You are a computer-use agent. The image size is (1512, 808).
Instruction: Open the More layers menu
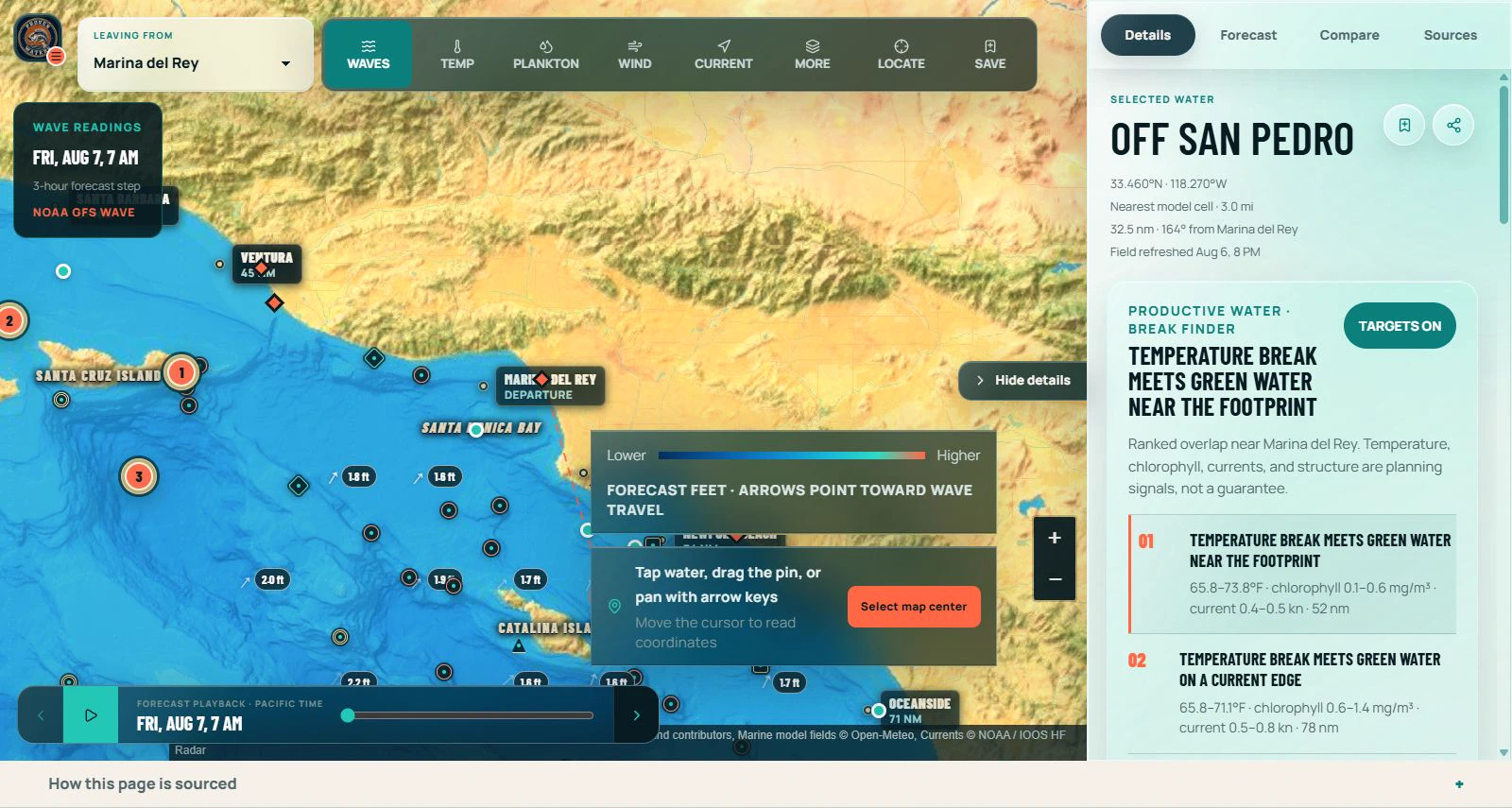[813, 55]
